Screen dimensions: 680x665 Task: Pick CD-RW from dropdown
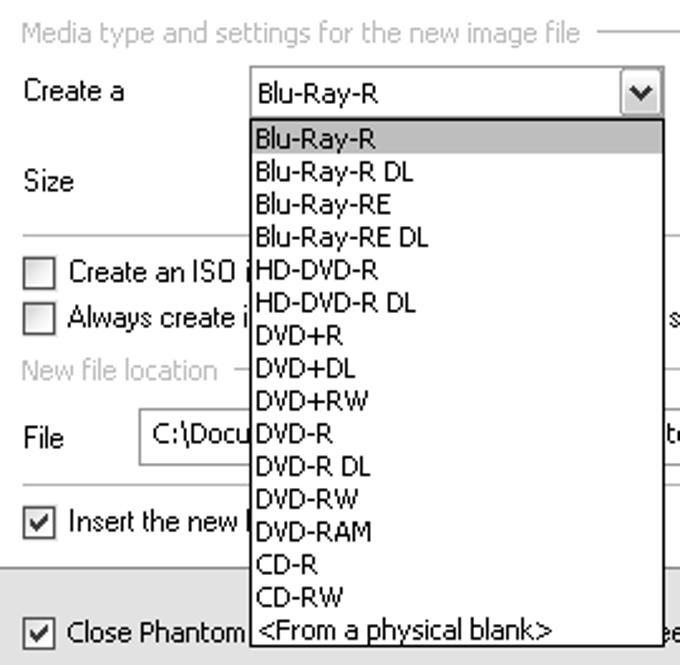pyautogui.click(x=457, y=598)
